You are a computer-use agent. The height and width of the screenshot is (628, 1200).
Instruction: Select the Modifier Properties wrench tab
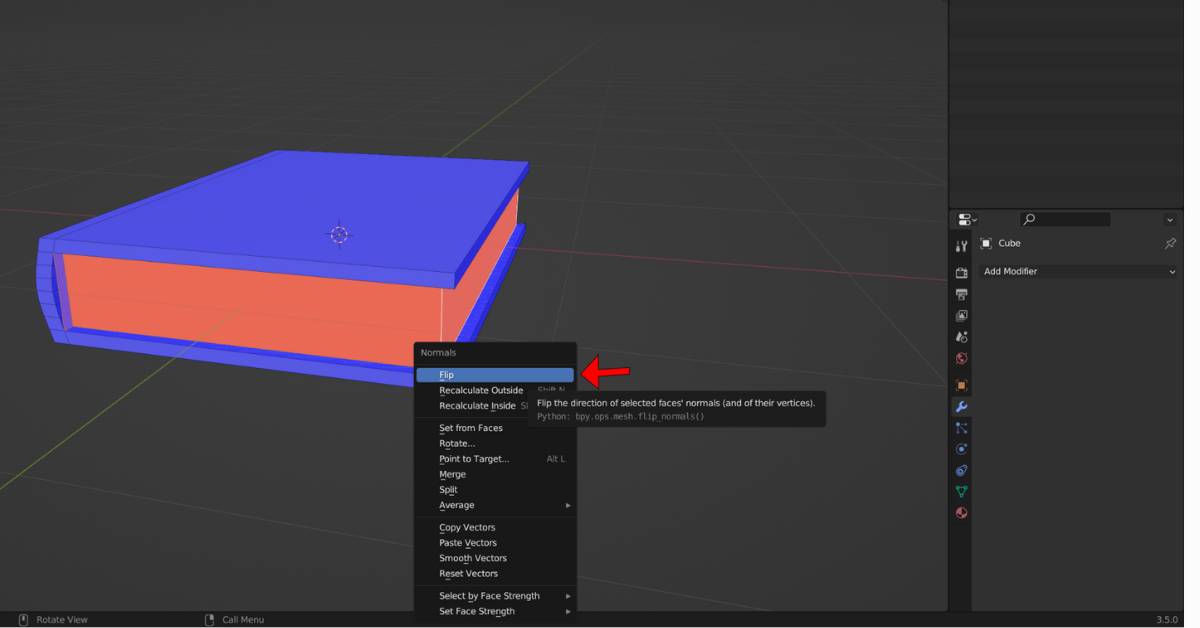(960, 407)
